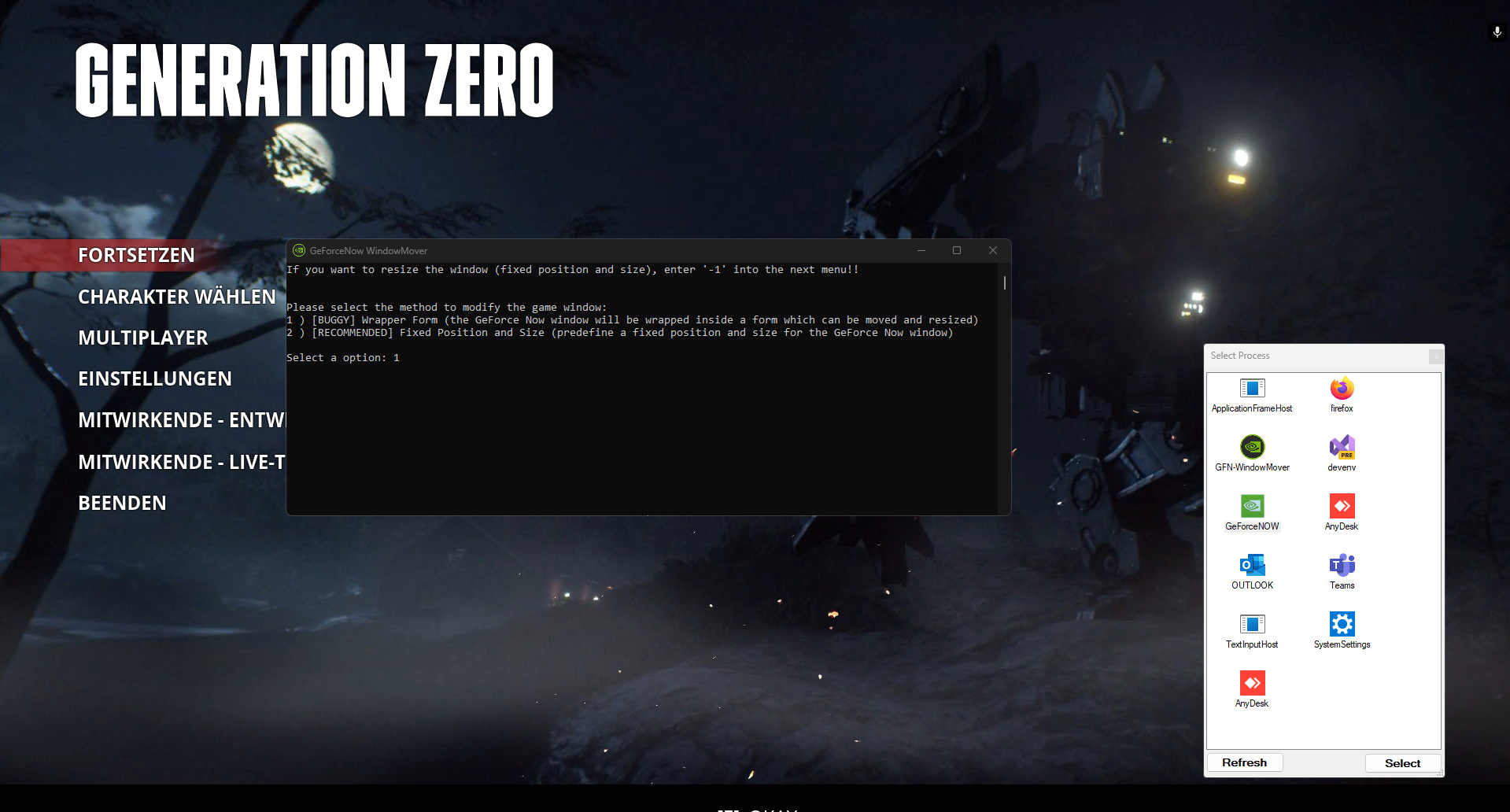The image size is (1510, 812).
Task: Open MITWIRKENDE - ENTW menu entry
Action: click(x=182, y=420)
